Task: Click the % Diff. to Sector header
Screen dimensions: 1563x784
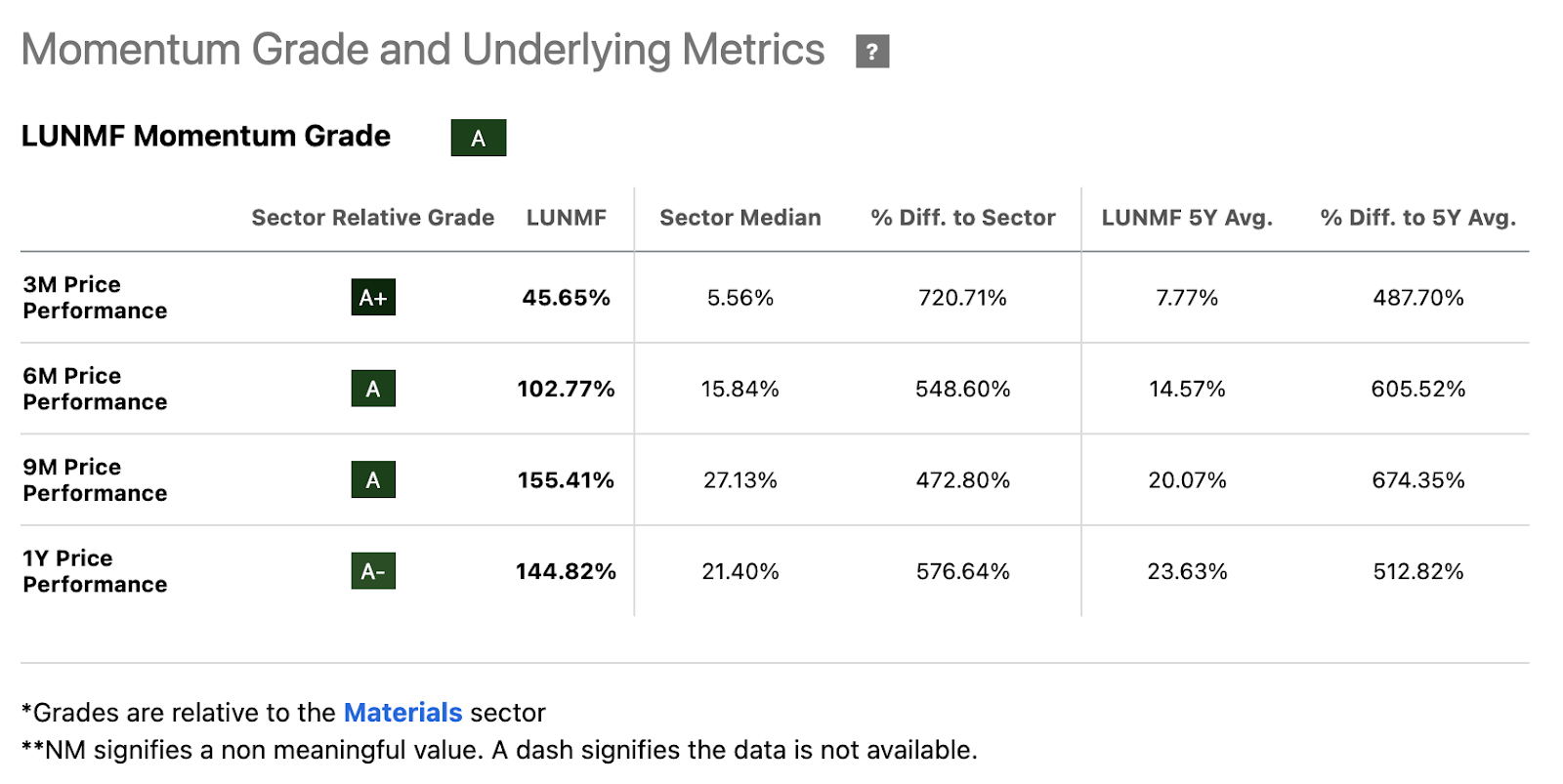Action: pyautogui.click(x=962, y=218)
